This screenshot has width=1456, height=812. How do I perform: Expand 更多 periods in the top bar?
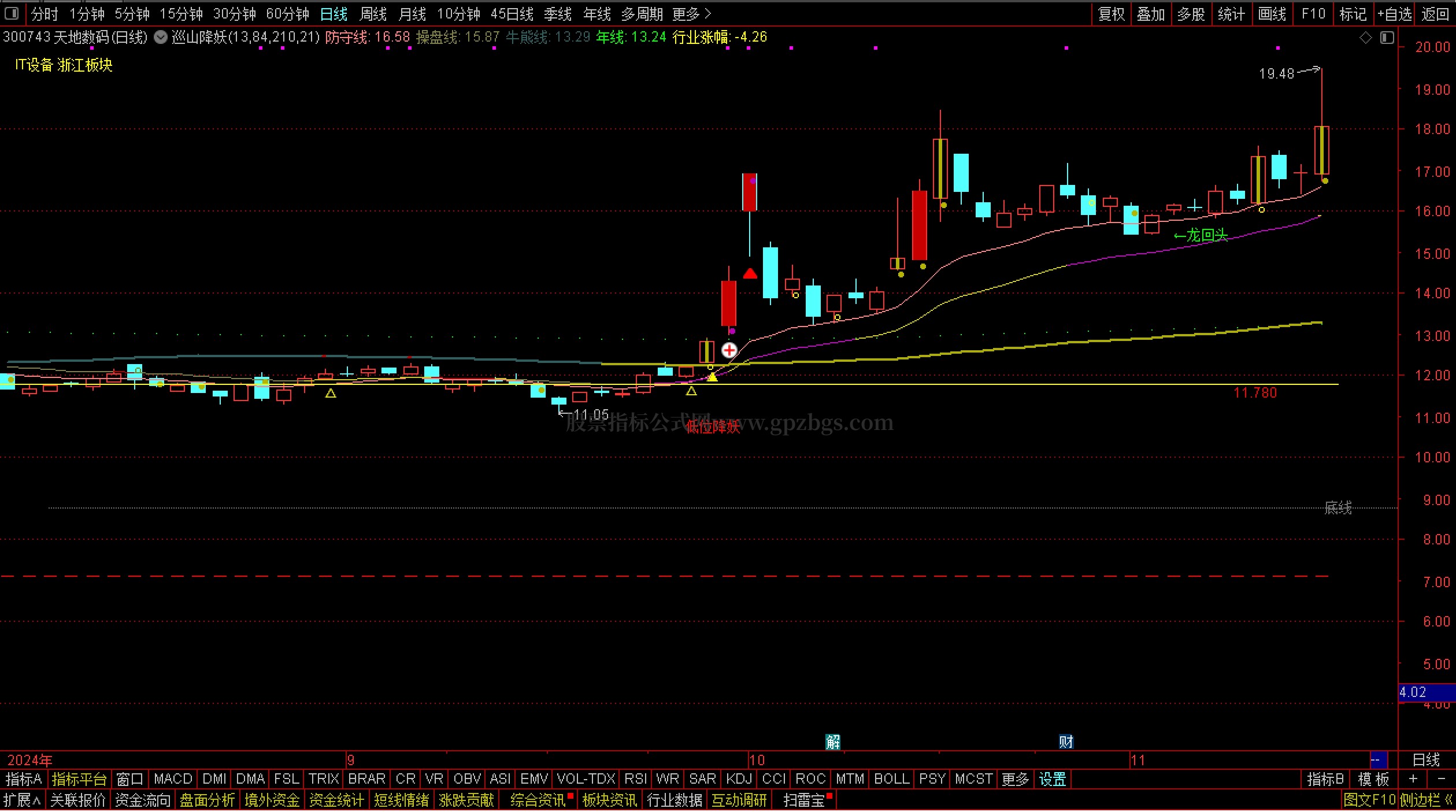(691, 14)
